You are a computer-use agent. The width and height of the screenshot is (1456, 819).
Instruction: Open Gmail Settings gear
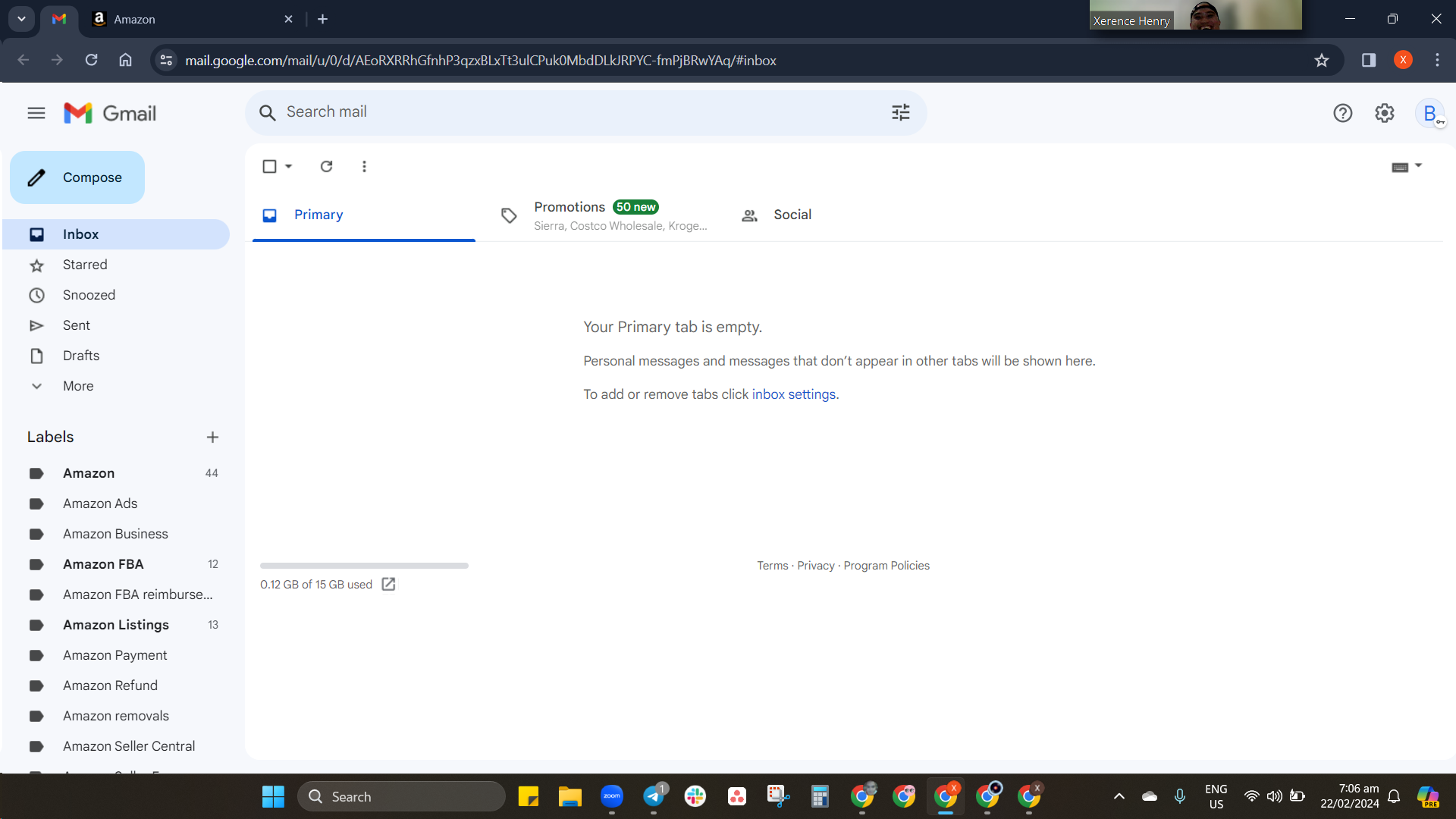(1385, 113)
